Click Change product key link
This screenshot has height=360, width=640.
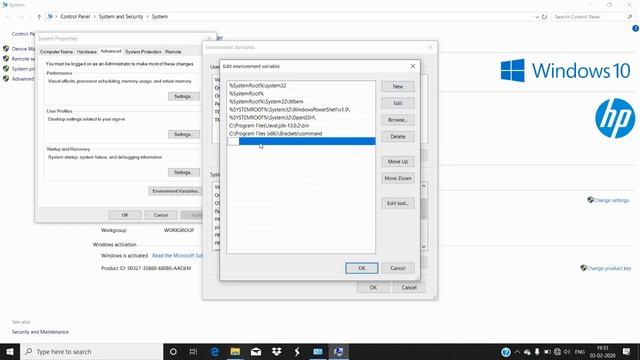tap(609, 268)
